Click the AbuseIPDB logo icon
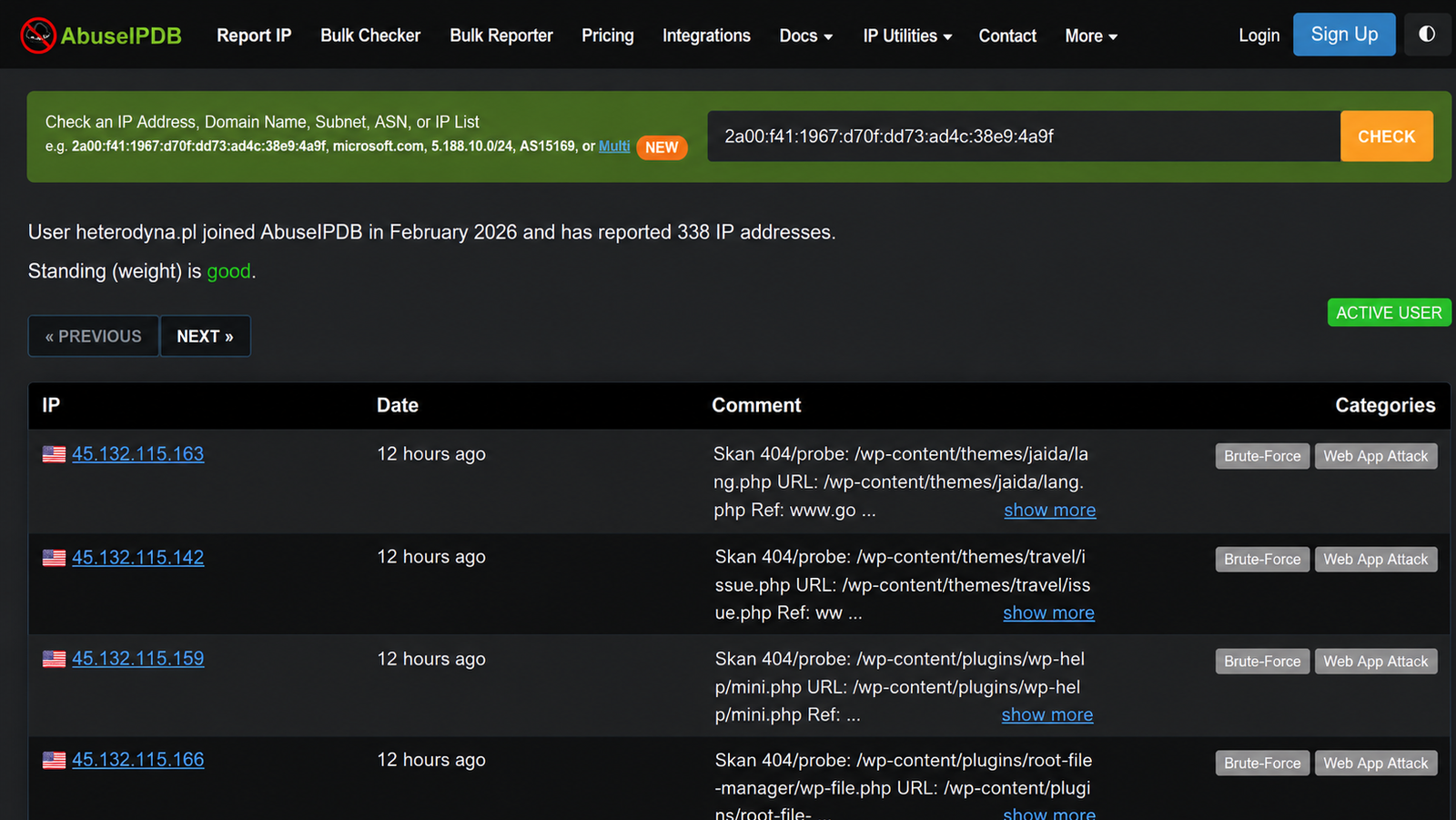 (x=38, y=35)
